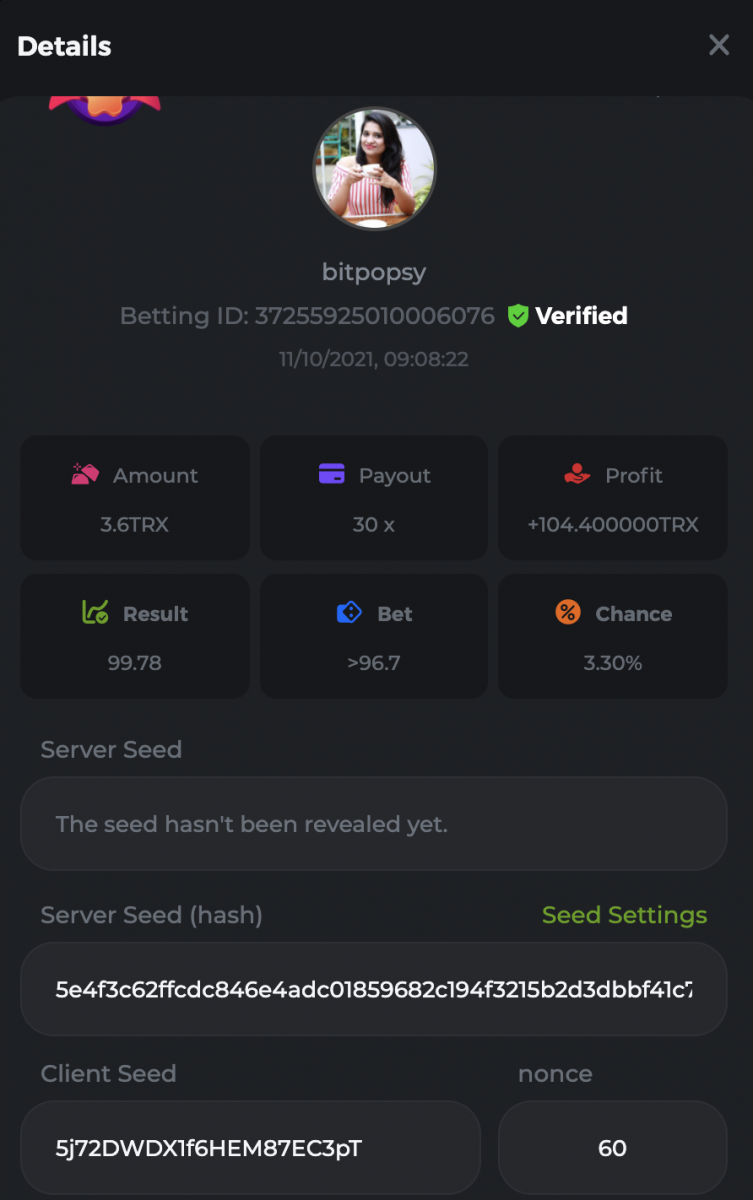This screenshot has width=753, height=1200.
Task: Select the Server Seed hash field
Action: click(x=373, y=989)
